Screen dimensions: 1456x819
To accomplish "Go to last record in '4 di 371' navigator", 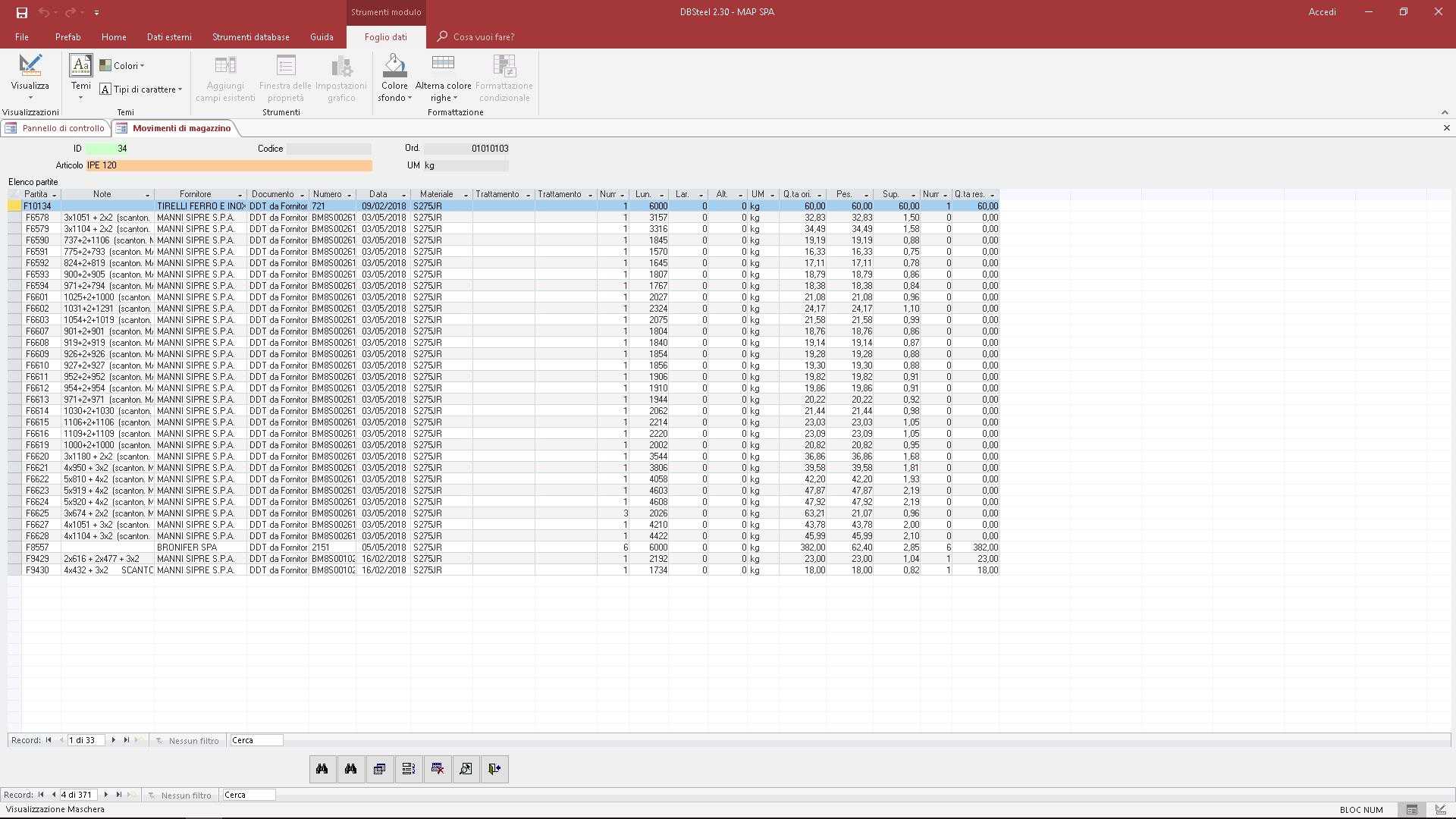I will pos(119,795).
